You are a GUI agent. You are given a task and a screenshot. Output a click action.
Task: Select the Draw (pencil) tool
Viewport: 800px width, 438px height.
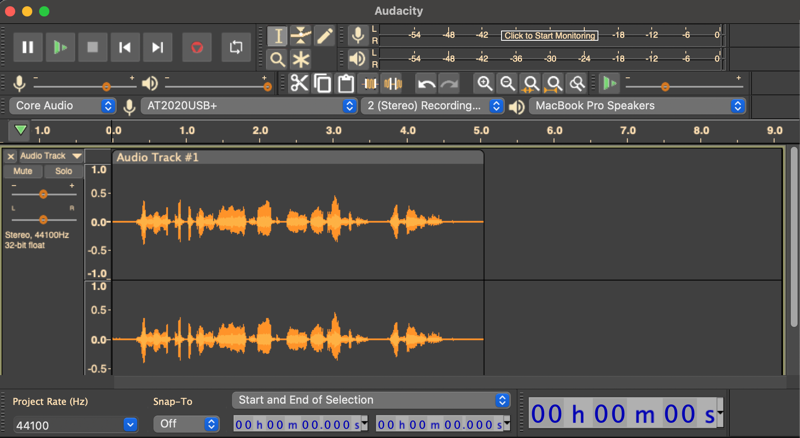pyautogui.click(x=324, y=36)
